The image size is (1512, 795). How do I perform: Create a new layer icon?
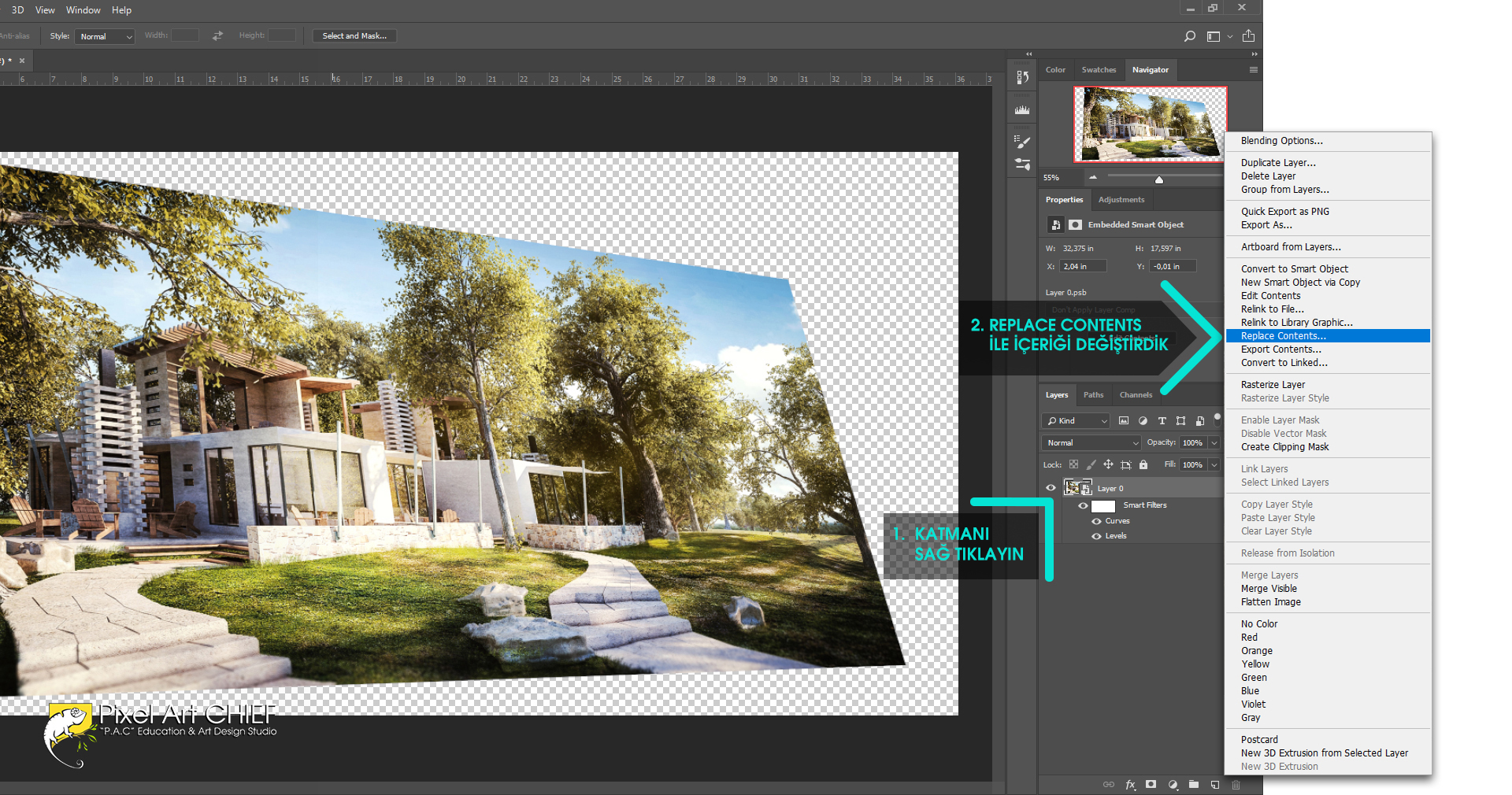1215,785
